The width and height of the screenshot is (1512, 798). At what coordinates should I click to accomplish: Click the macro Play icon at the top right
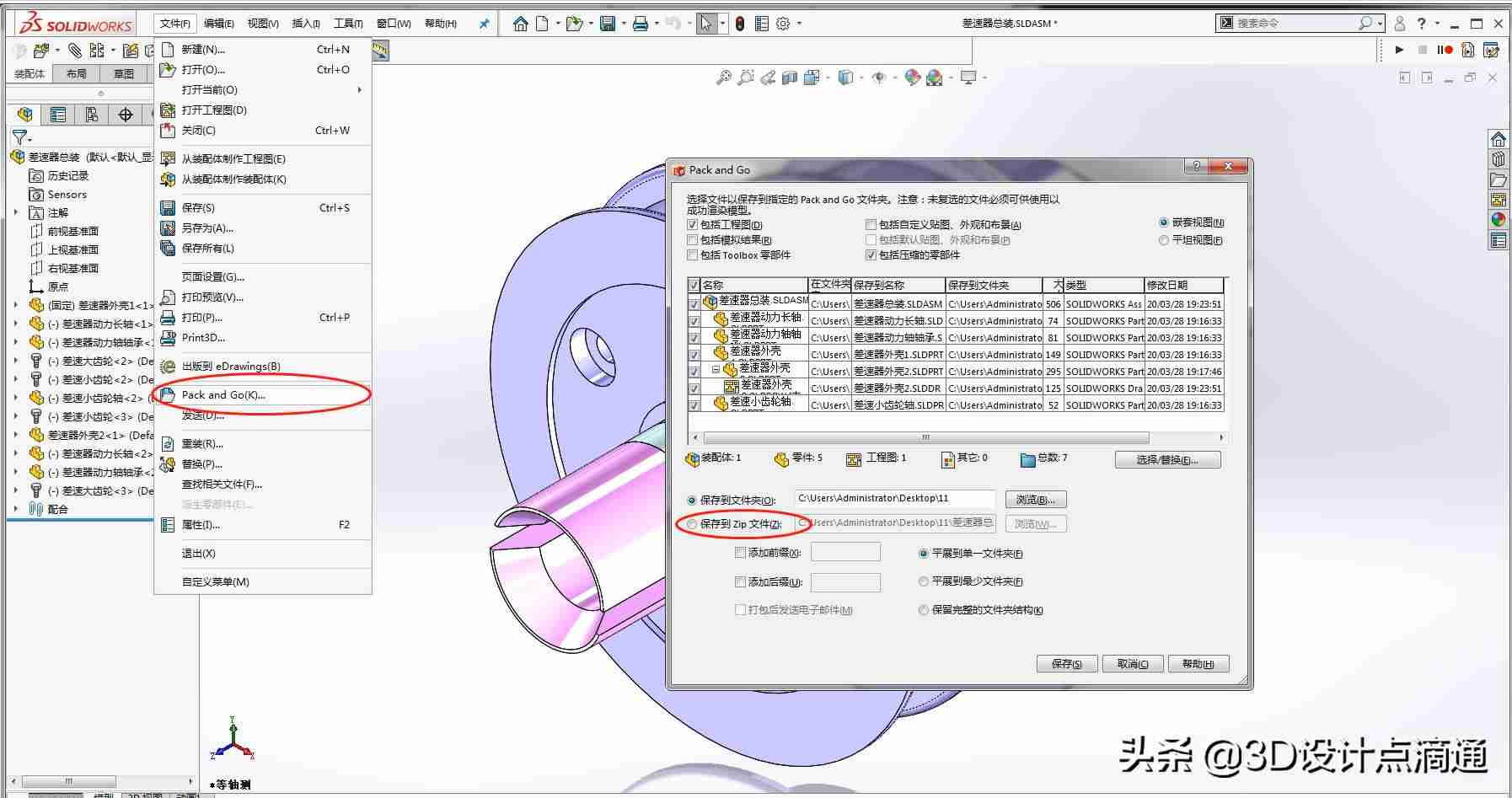(1400, 50)
